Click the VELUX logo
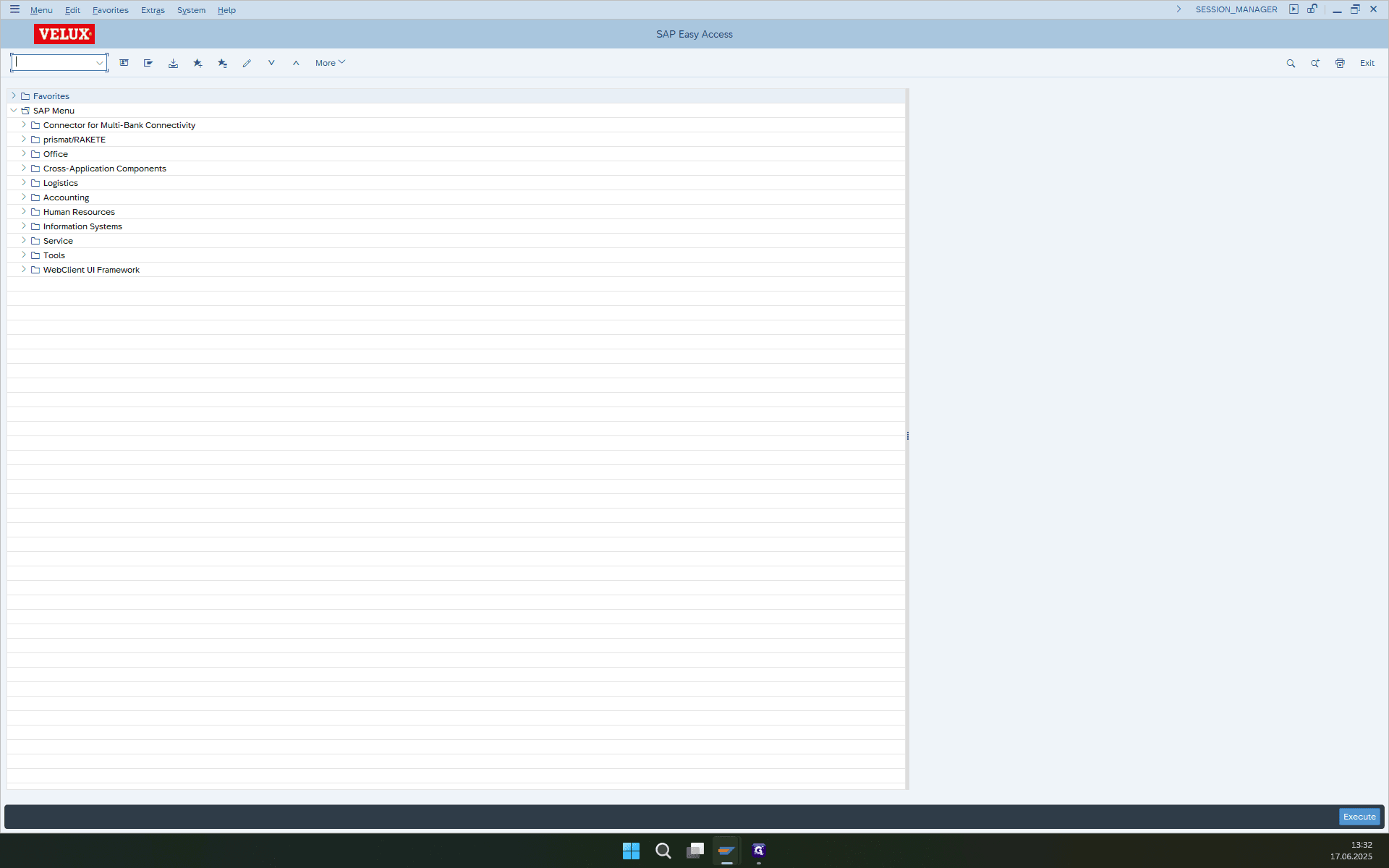The image size is (1389, 868). click(64, 34)
